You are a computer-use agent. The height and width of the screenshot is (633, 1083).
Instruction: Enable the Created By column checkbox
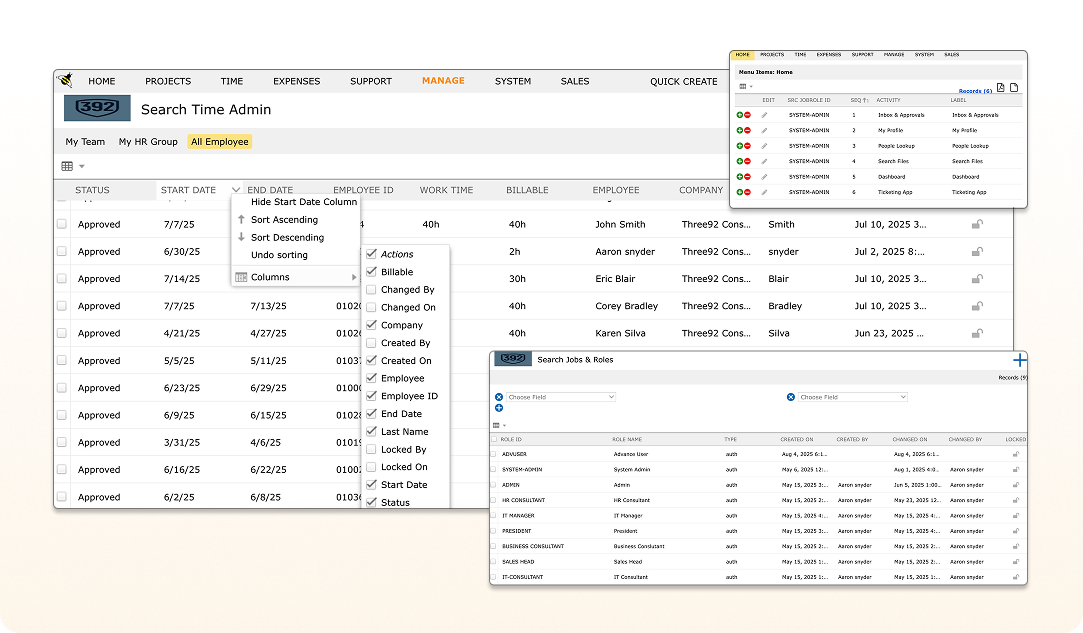coord(372,343)
